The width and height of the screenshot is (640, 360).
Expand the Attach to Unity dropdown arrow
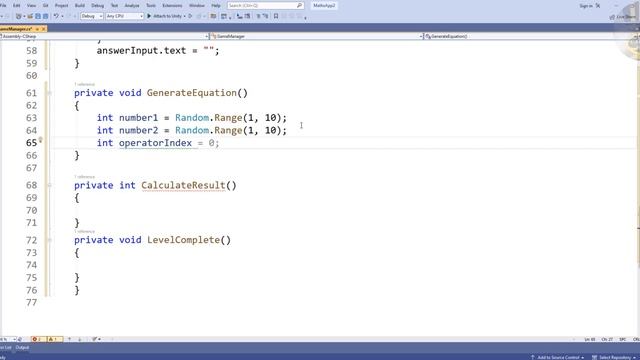click(184, 16)
